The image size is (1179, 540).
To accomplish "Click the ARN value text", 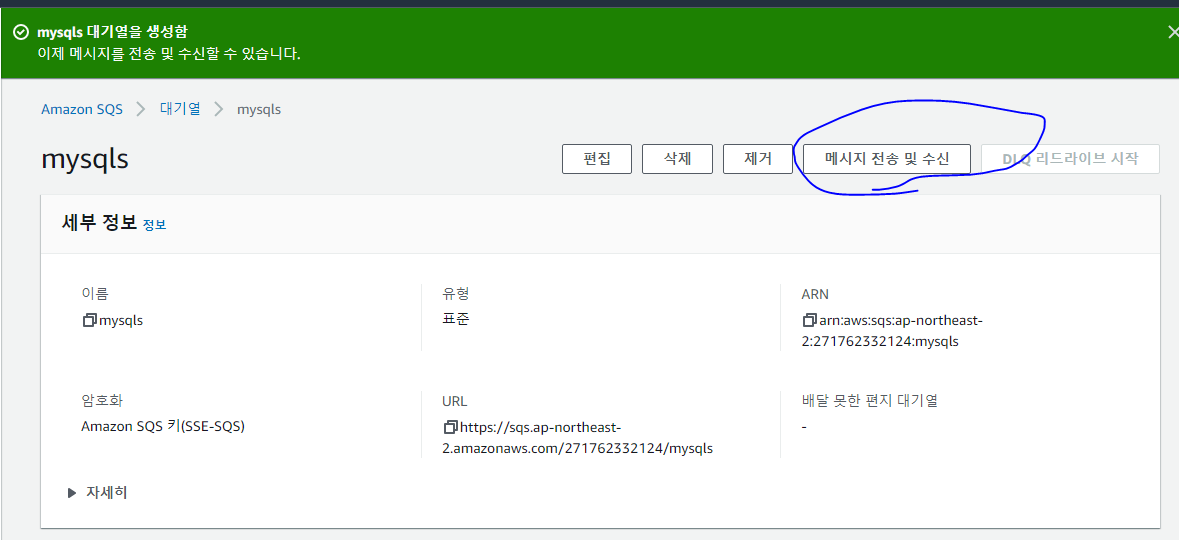I will pyautogui.click(x=891, y=331).
